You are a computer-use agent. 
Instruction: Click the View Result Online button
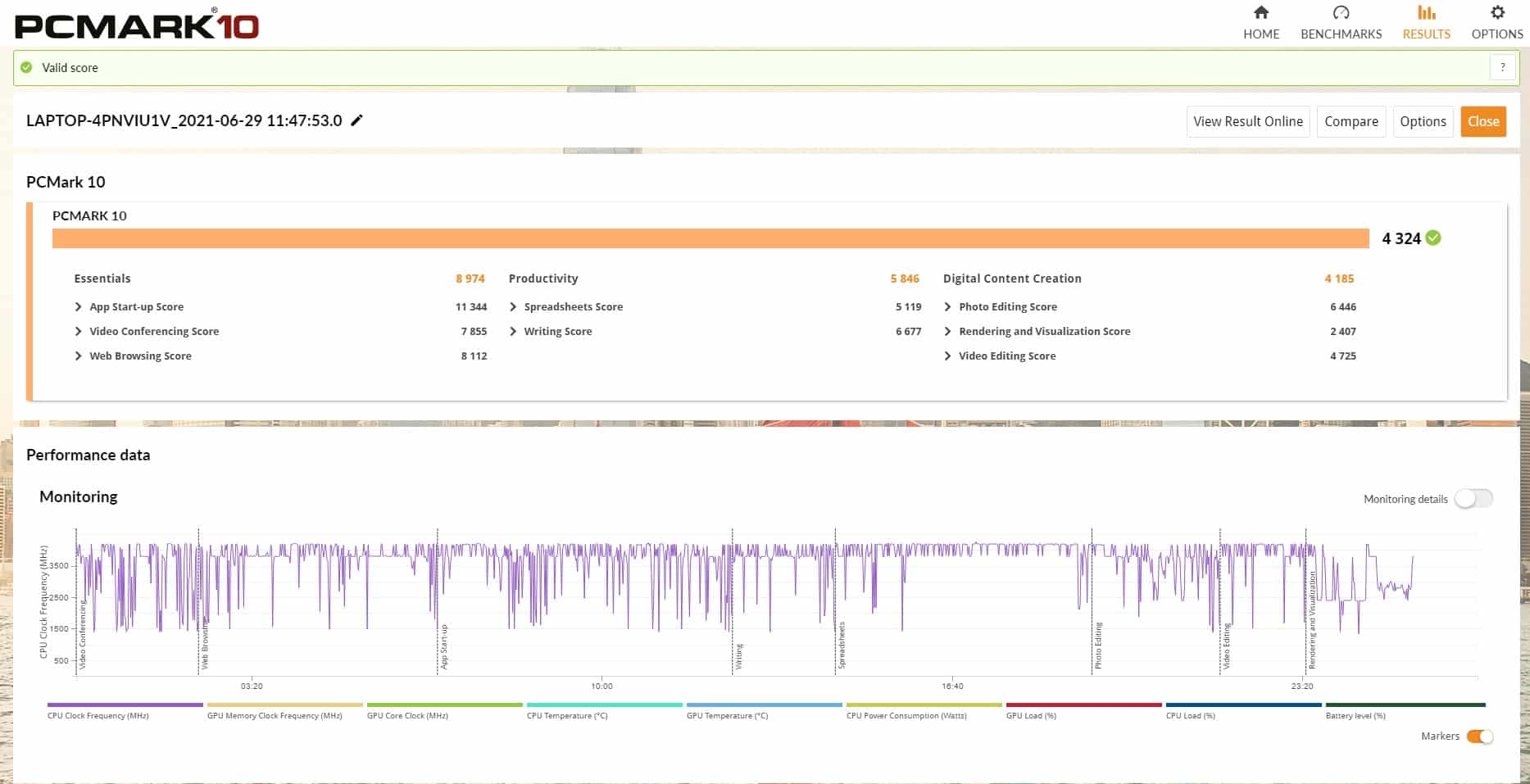1247,121
